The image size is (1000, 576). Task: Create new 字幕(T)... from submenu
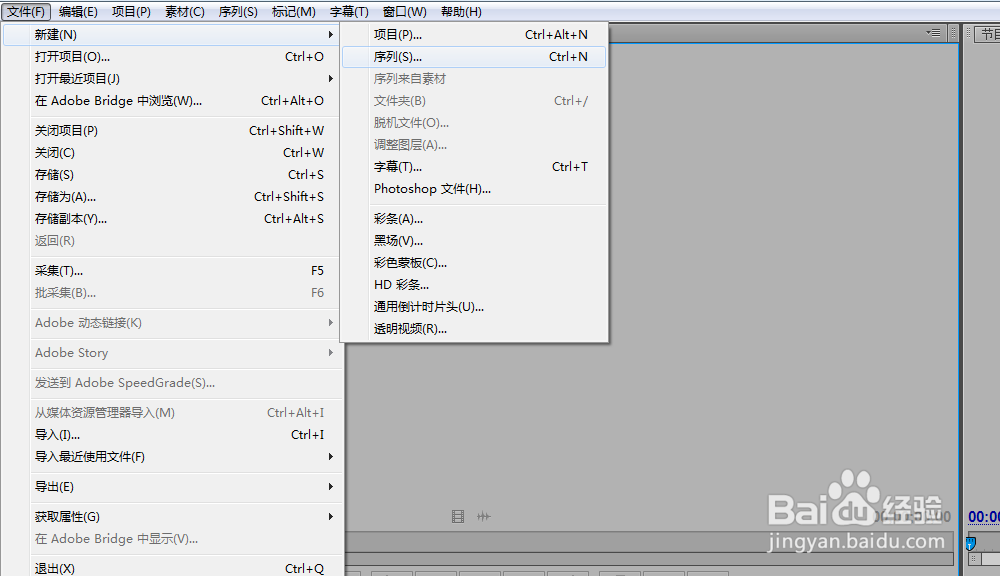(474, 166)
